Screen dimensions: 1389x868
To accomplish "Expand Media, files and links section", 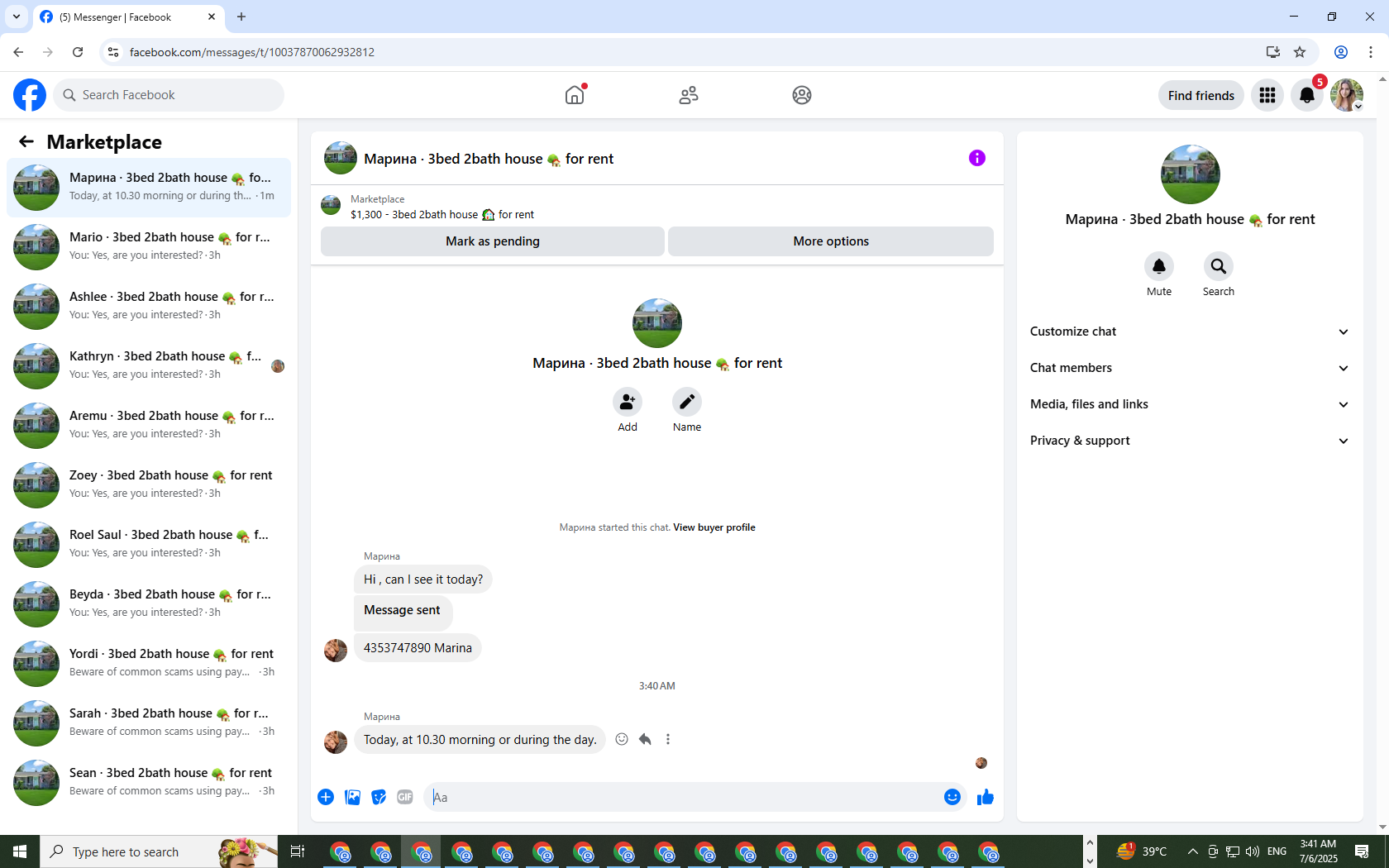I will (1190, 404).
